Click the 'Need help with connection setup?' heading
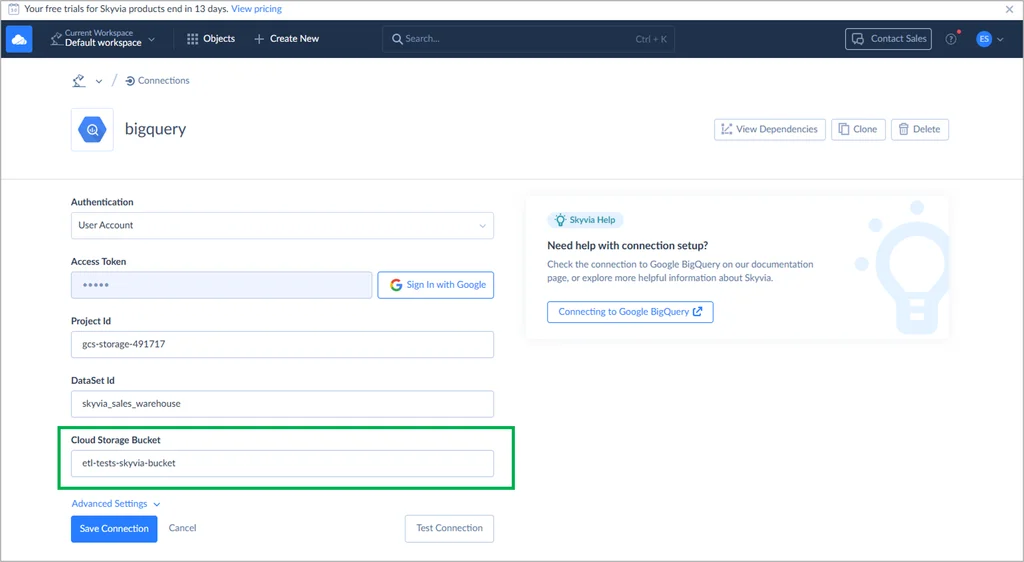 [628, 245]
